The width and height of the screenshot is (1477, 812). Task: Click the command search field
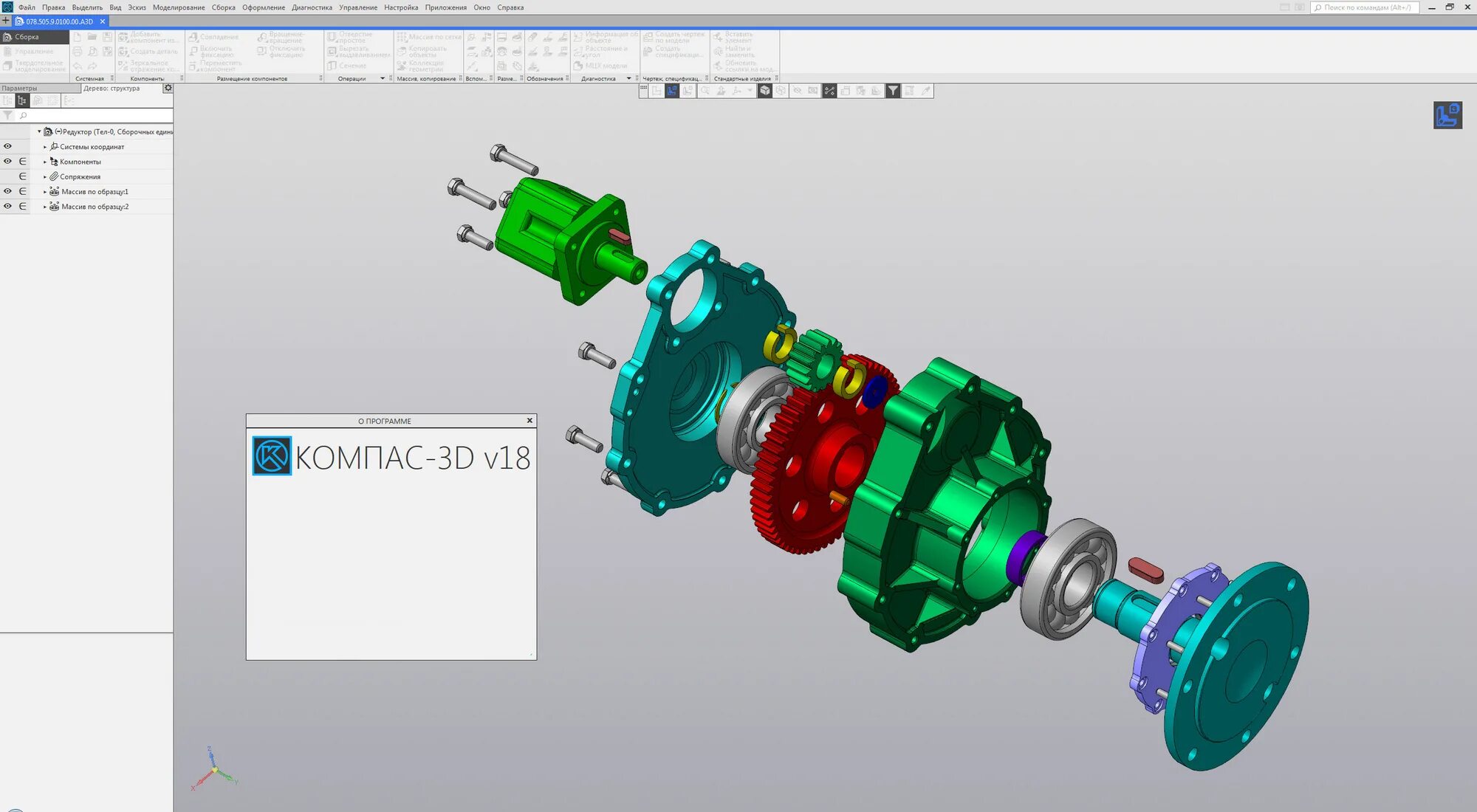click(1366, 7)
